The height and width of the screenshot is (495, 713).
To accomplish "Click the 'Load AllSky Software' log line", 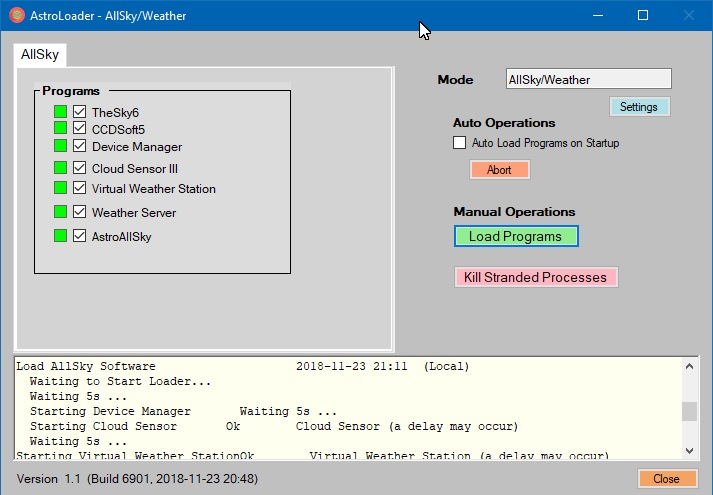I will pyautogui.click(x=86, y=366).
